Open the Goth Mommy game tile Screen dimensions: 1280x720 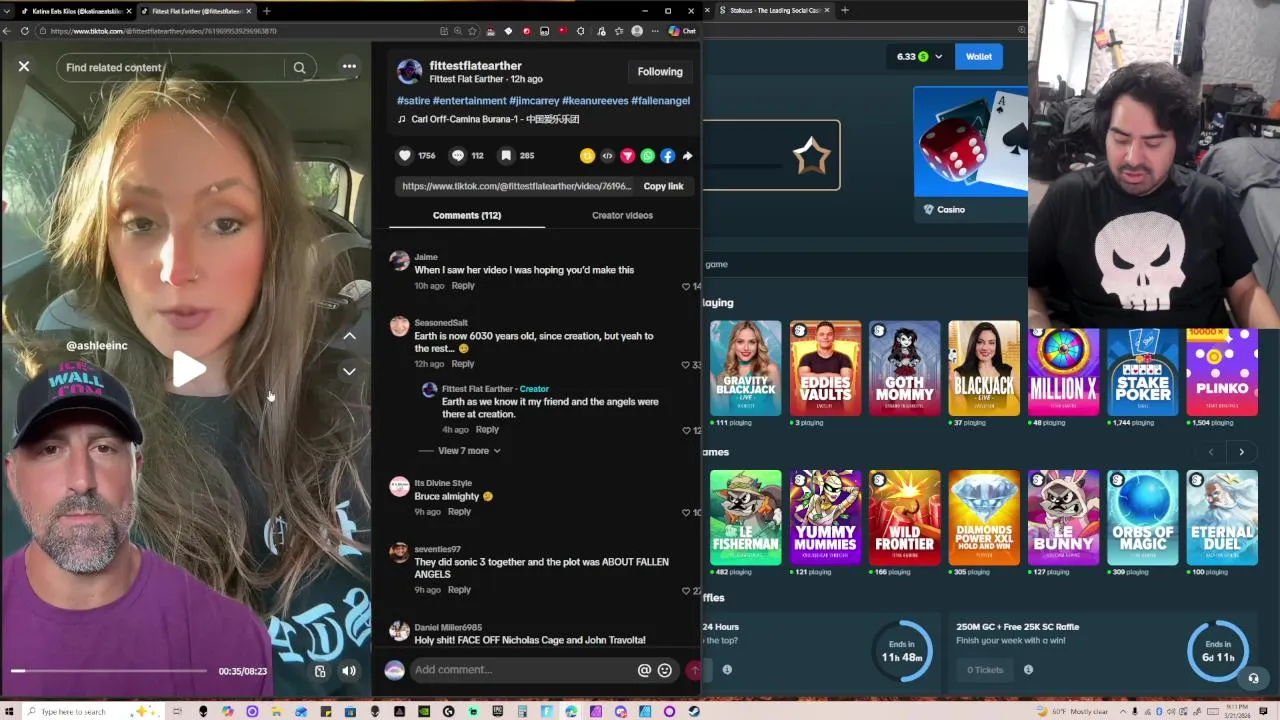tap(904, 368)
